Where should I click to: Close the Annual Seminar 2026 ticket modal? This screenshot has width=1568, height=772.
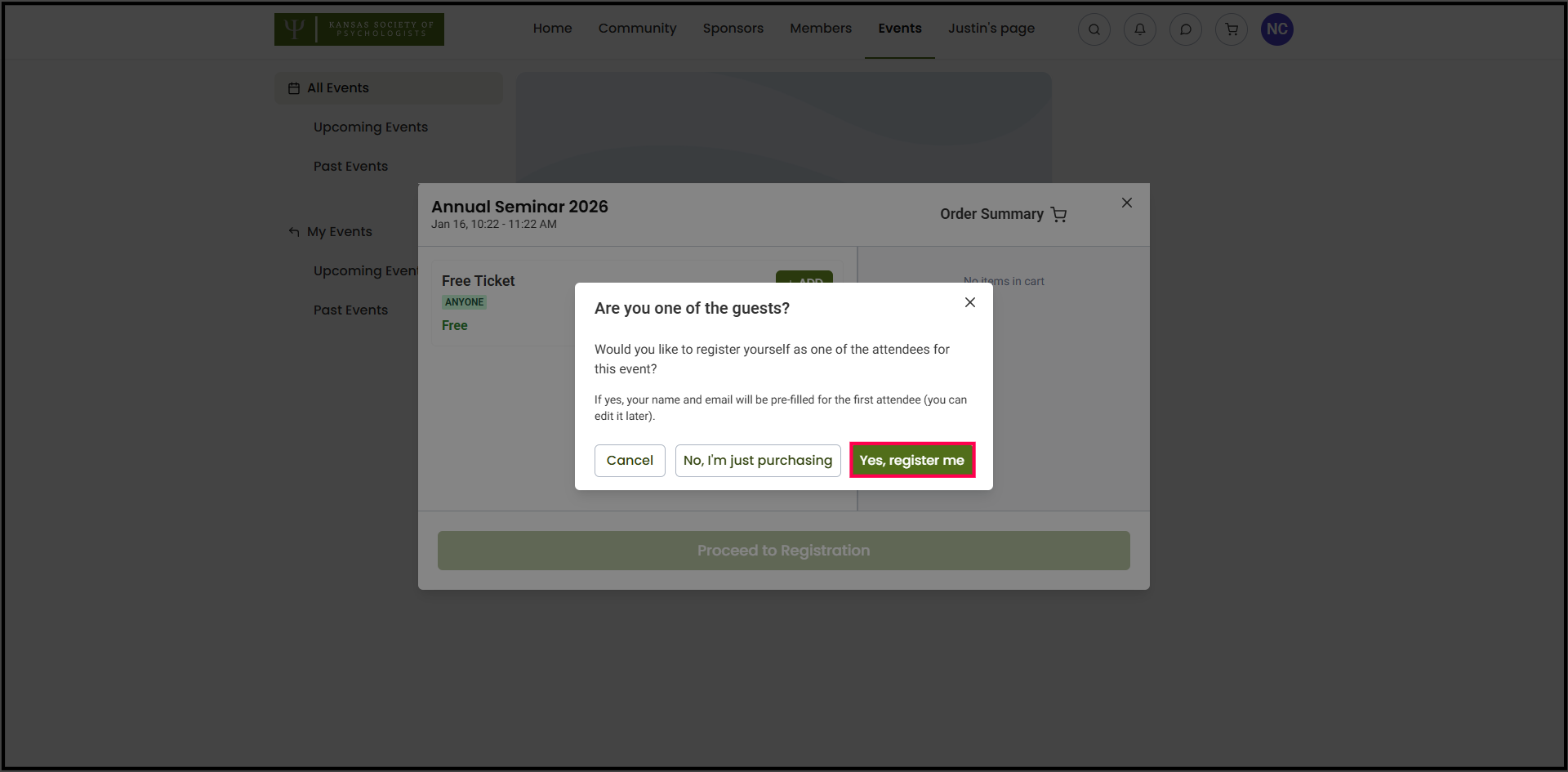click(x=1126, y=203)
